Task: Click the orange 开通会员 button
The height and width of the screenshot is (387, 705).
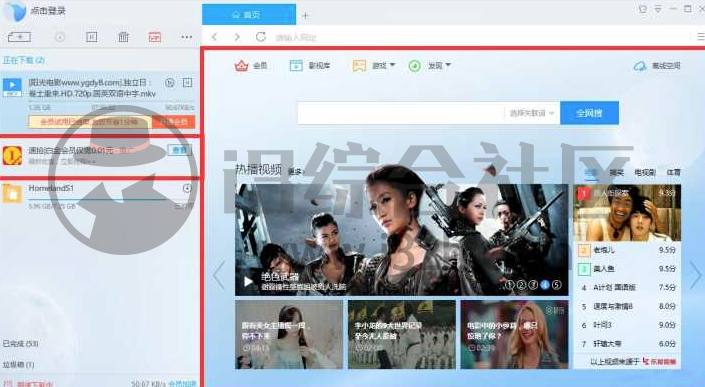Action: tap(174, 122)
